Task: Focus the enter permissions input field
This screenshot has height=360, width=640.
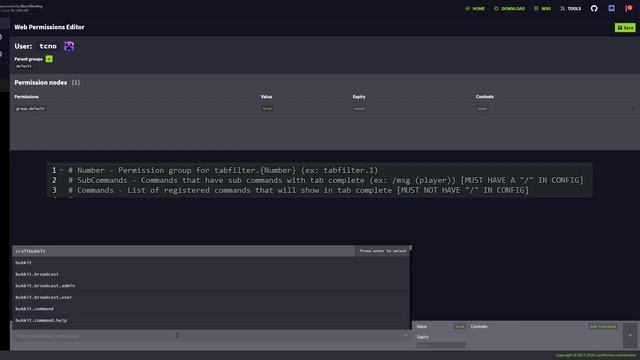Action: [x=210, y=336]
